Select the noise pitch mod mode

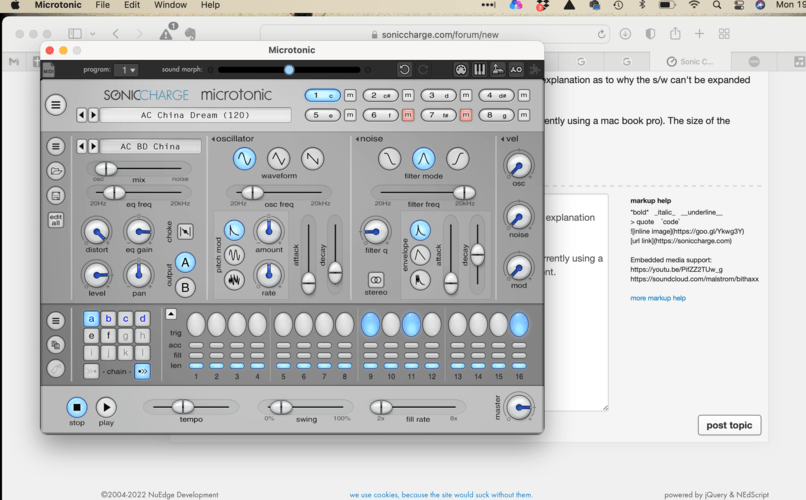coord(234,280)
